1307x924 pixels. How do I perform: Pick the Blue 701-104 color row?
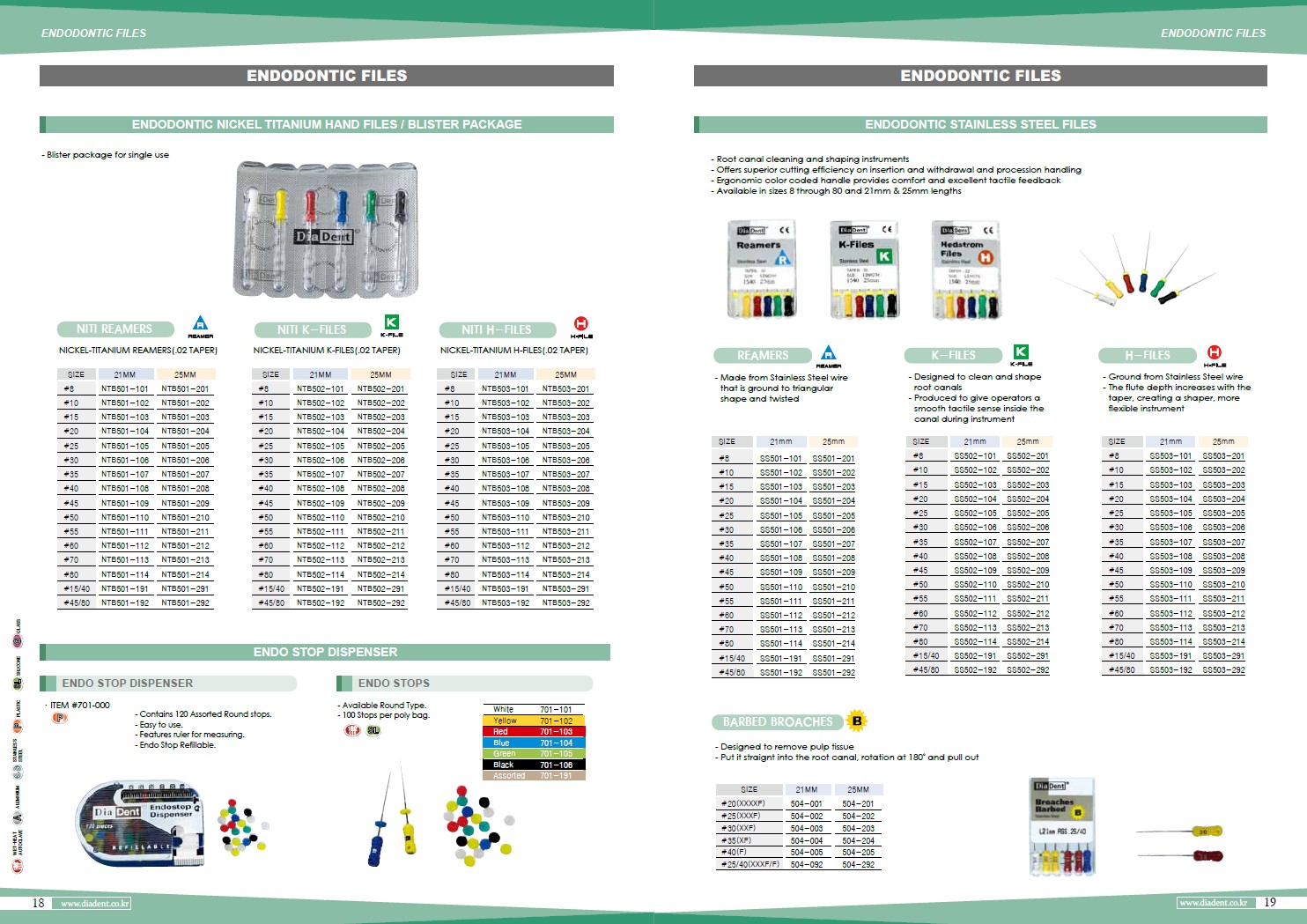[533, 743]
